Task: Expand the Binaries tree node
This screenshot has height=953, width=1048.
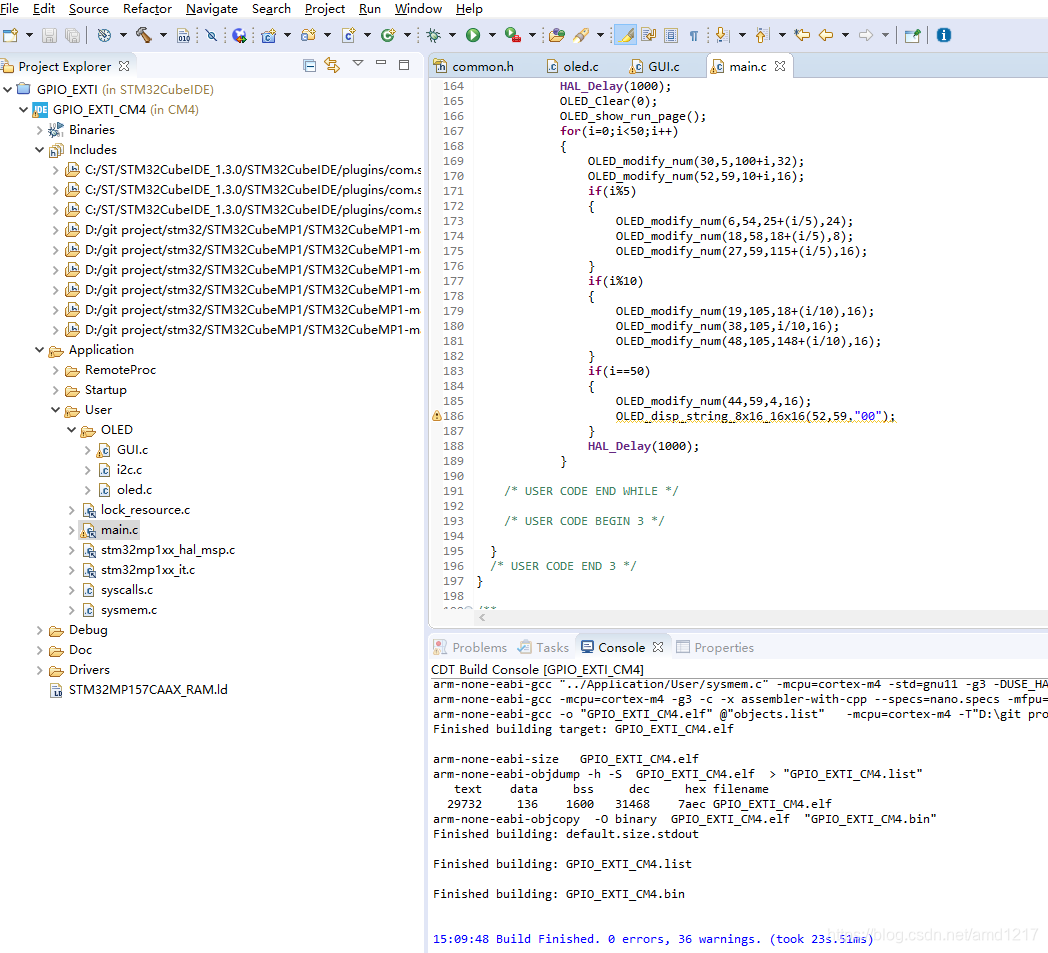Action: tap(39, 130)
